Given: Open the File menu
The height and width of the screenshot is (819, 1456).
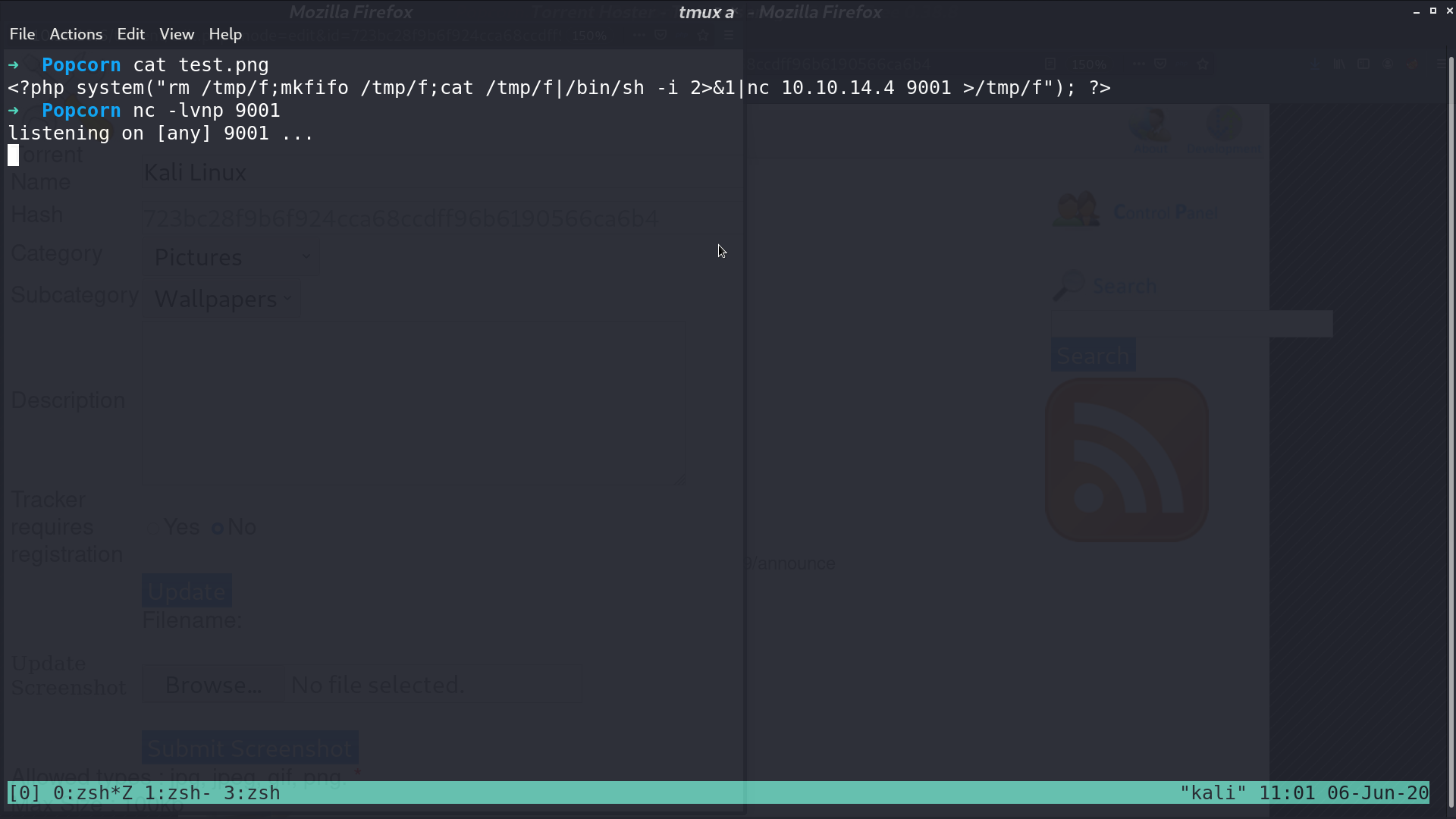Looking at the screenshot, I should coord(22,34).
